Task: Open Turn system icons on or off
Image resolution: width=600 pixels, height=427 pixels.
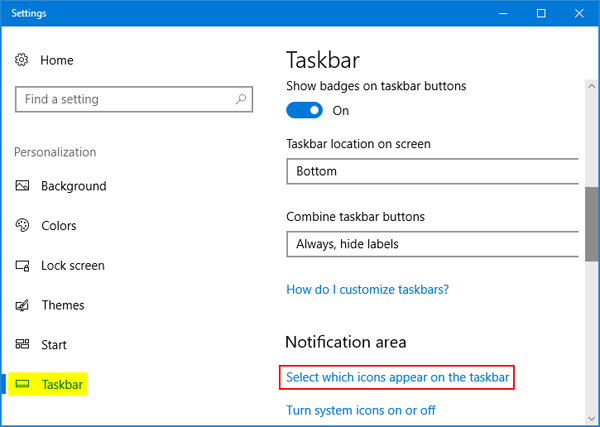Action: point(360,410)
